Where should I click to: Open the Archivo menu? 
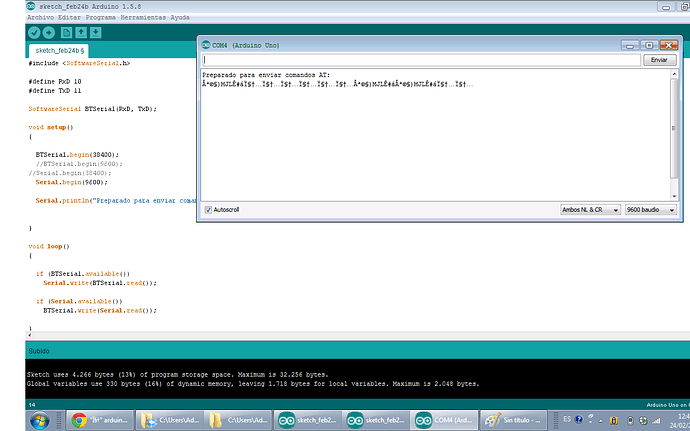(x=40, y=18)
